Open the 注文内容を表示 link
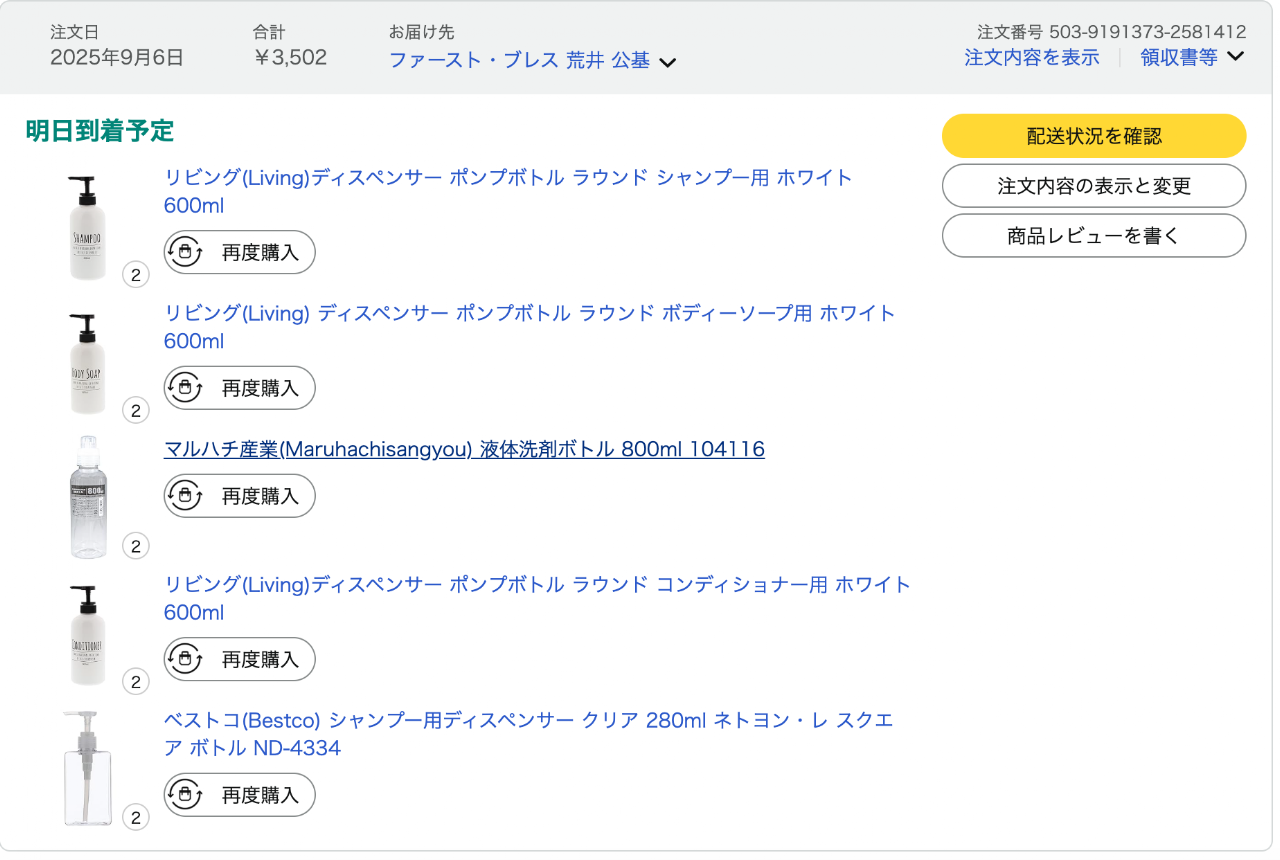This screenshot has width=1280, height=860. tap(1031, 57)
